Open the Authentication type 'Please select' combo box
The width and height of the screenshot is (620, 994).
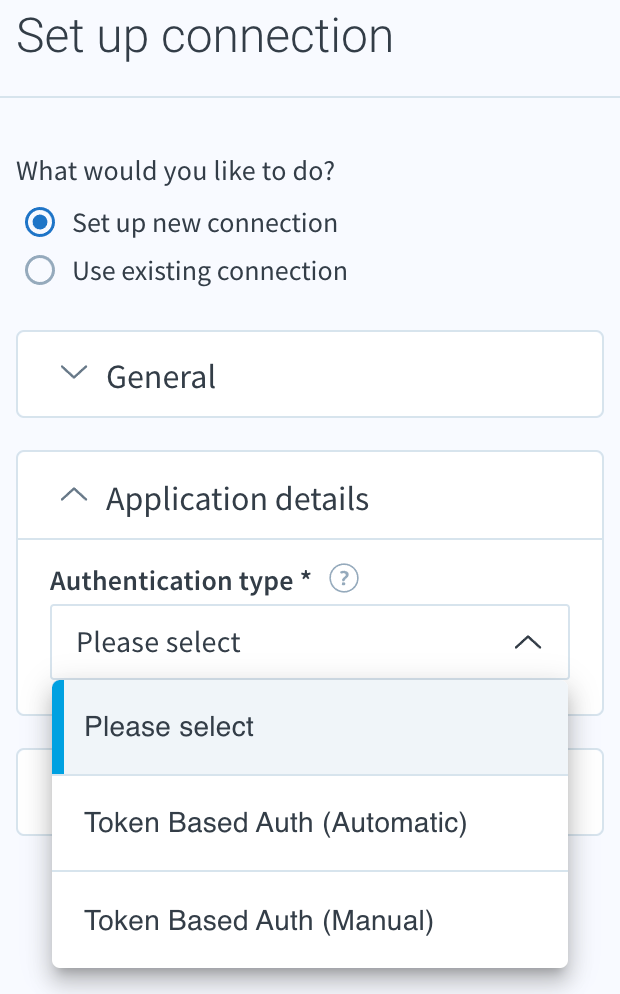(310, 642)
